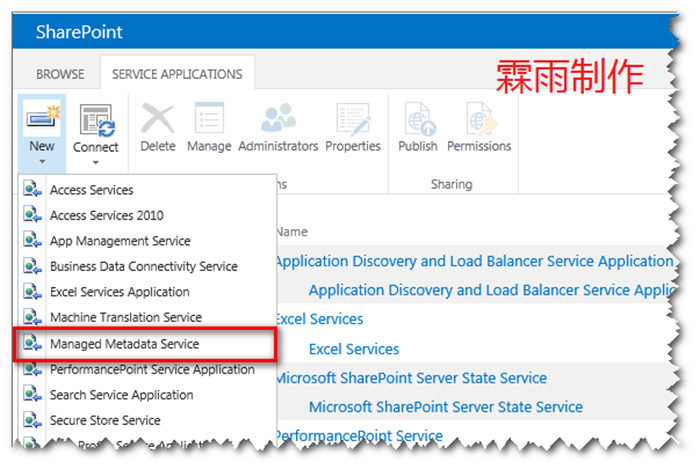Screen dimensions: 700x470
Task: Click icon beside Search Service Application
Action: point(32,394)
